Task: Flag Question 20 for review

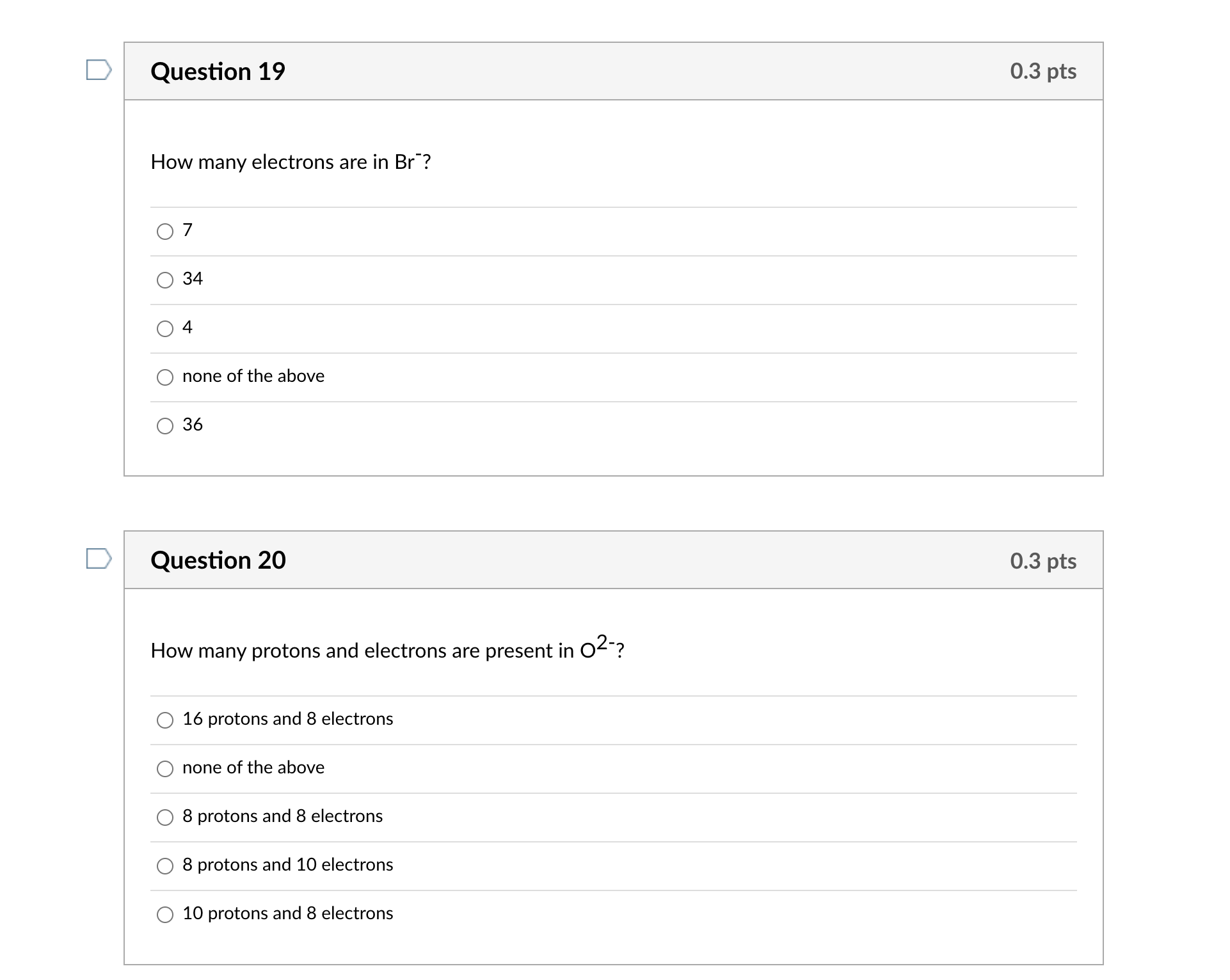Action: click(99, 559)
